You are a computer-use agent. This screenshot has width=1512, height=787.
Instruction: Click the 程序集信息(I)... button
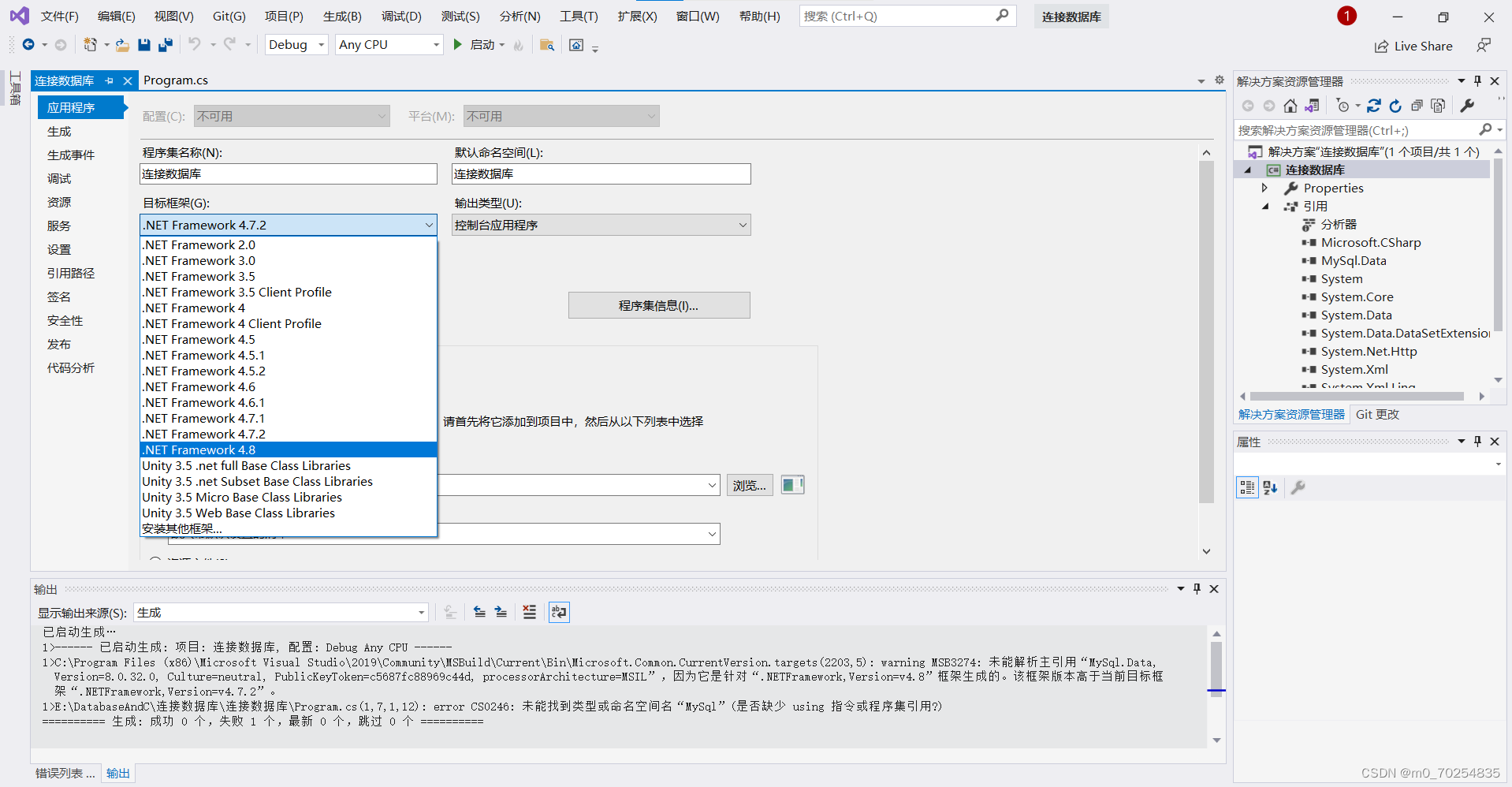tap(659, 305)
